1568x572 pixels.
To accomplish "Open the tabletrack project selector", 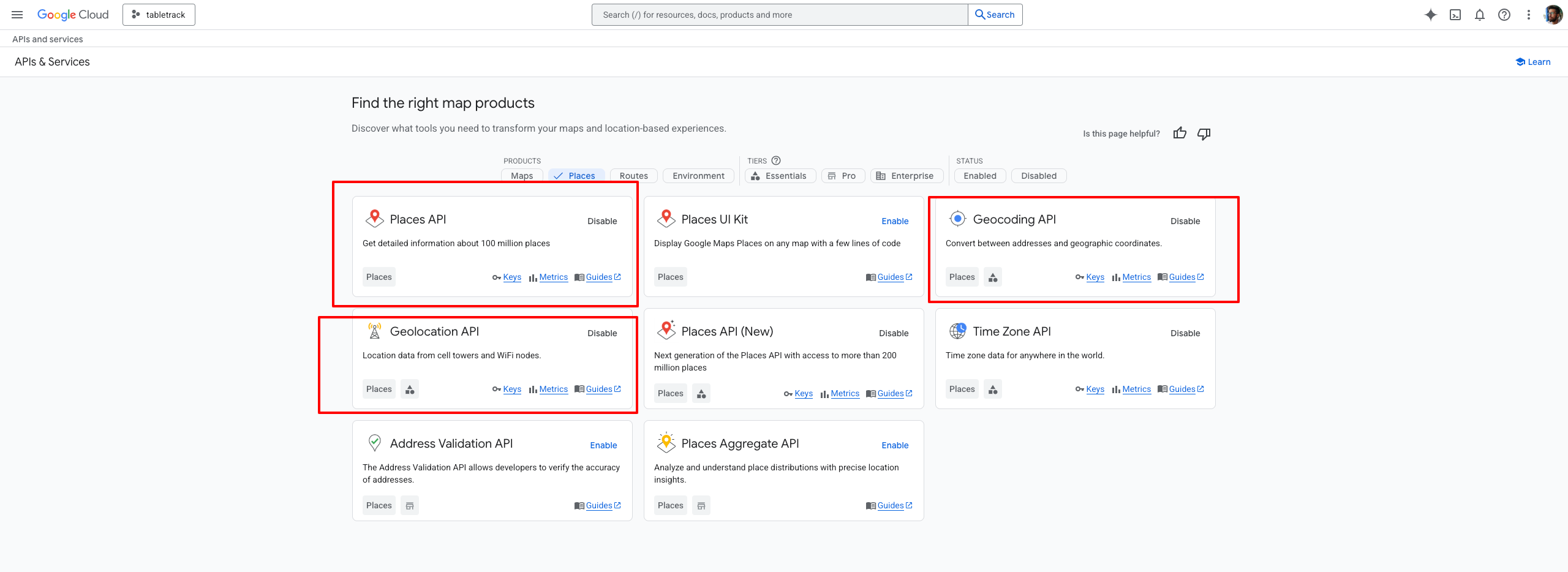I will point(159,15).
